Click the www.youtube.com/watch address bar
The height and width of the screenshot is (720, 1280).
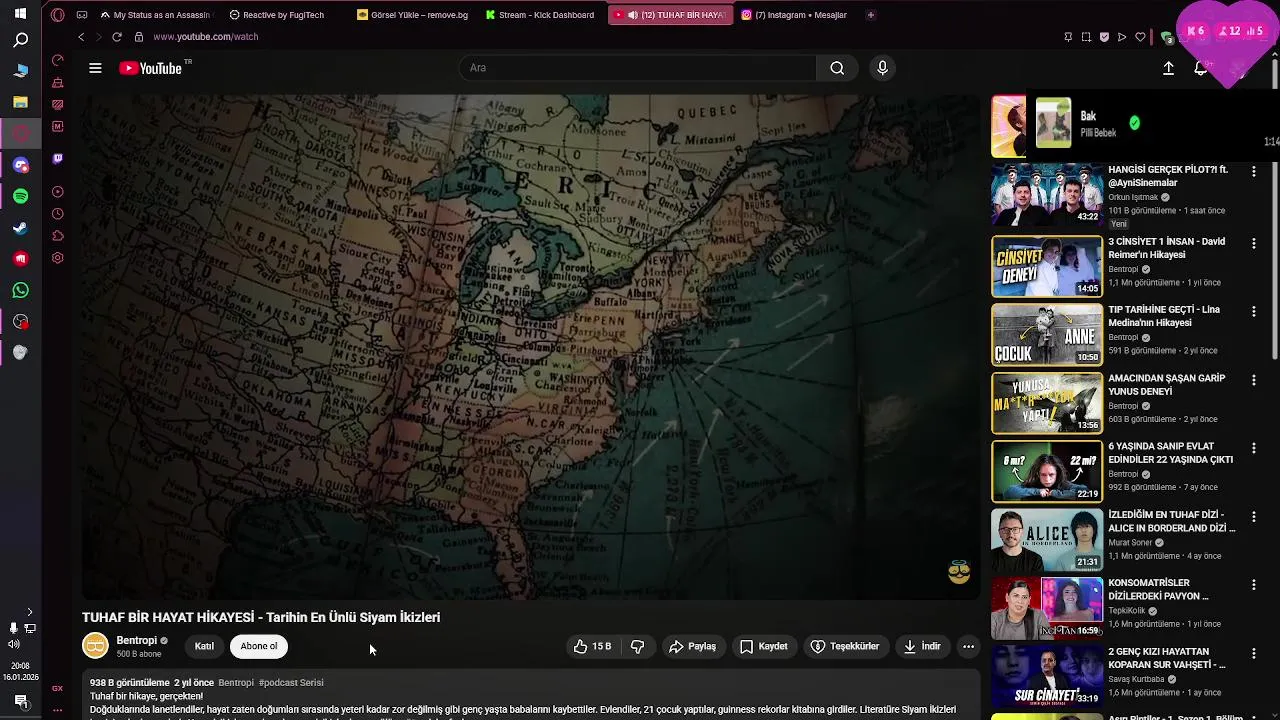coord(205,37)
